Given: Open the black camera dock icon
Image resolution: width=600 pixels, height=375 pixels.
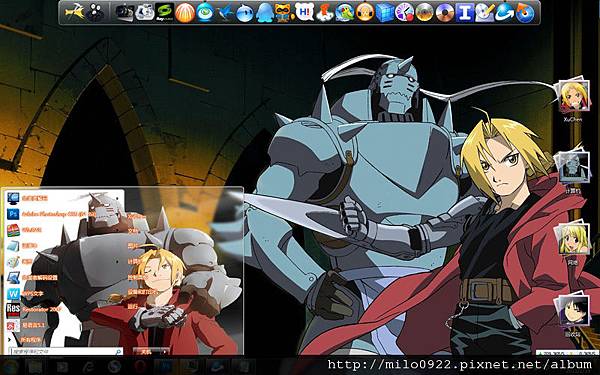Looking at the screenshot, I should click(125, 13).
